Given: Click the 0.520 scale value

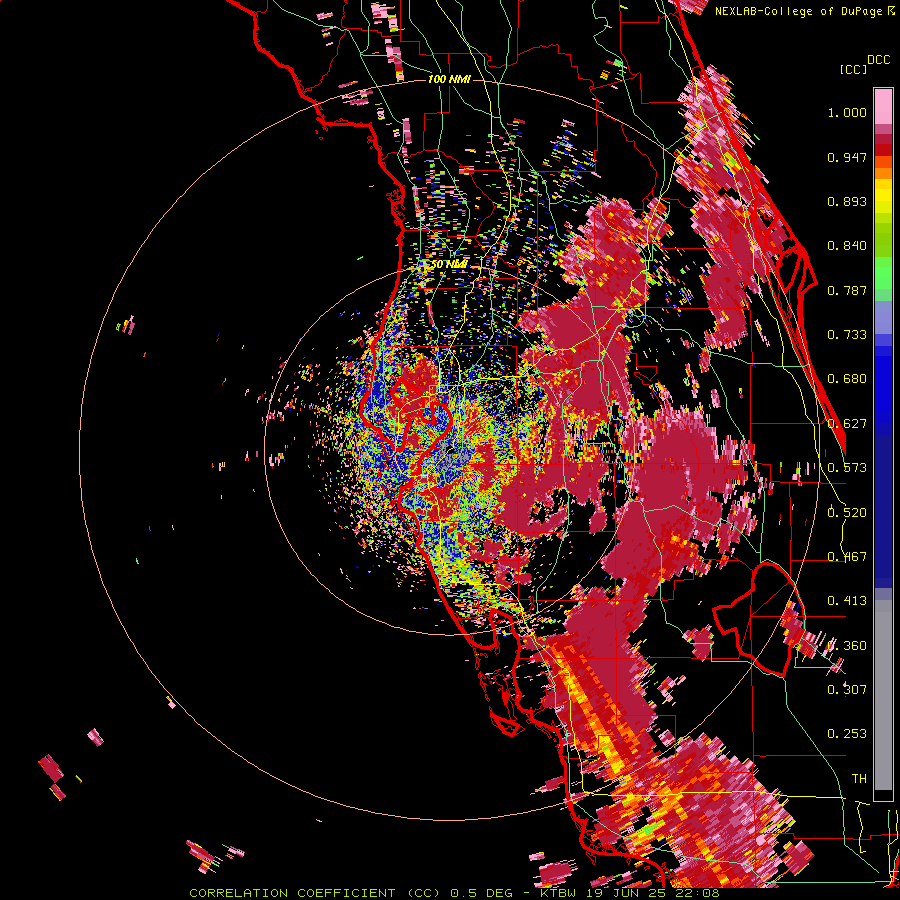Looking at the screenshot, I should [x=847, y=513].
